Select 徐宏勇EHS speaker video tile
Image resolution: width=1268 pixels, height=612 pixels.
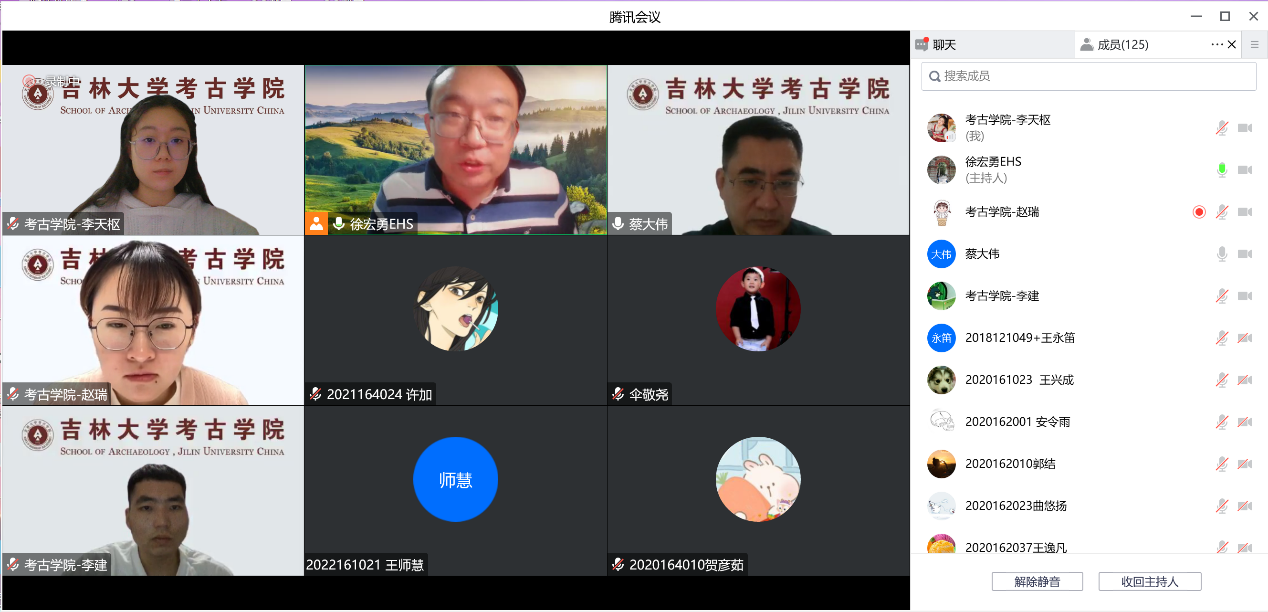tap(456, 150)
